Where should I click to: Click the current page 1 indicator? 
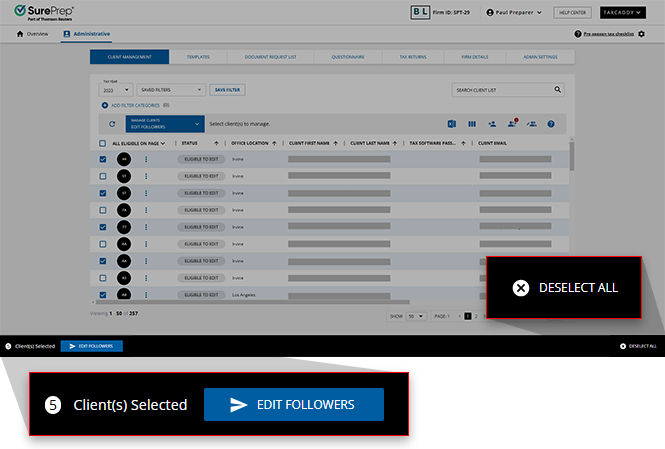[468, 316]
